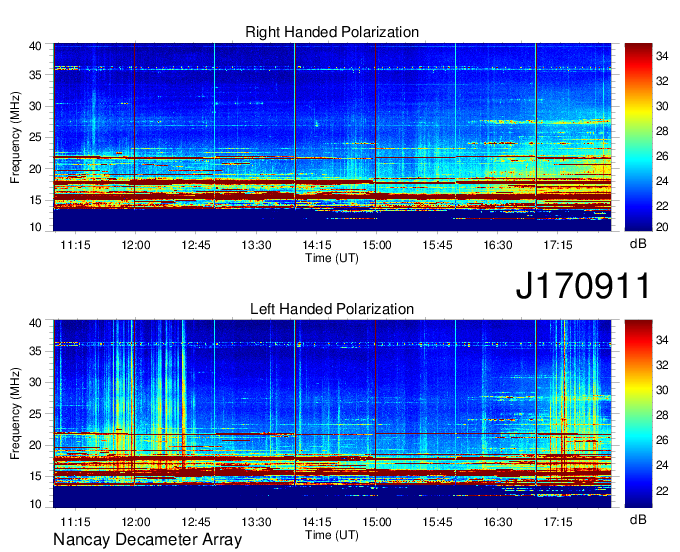The height and width of the screenshot is (552, 680).
Task: Click 'Frequency (MHz)' axis label of Right Handed plot
Action: (x=15, y=137)
